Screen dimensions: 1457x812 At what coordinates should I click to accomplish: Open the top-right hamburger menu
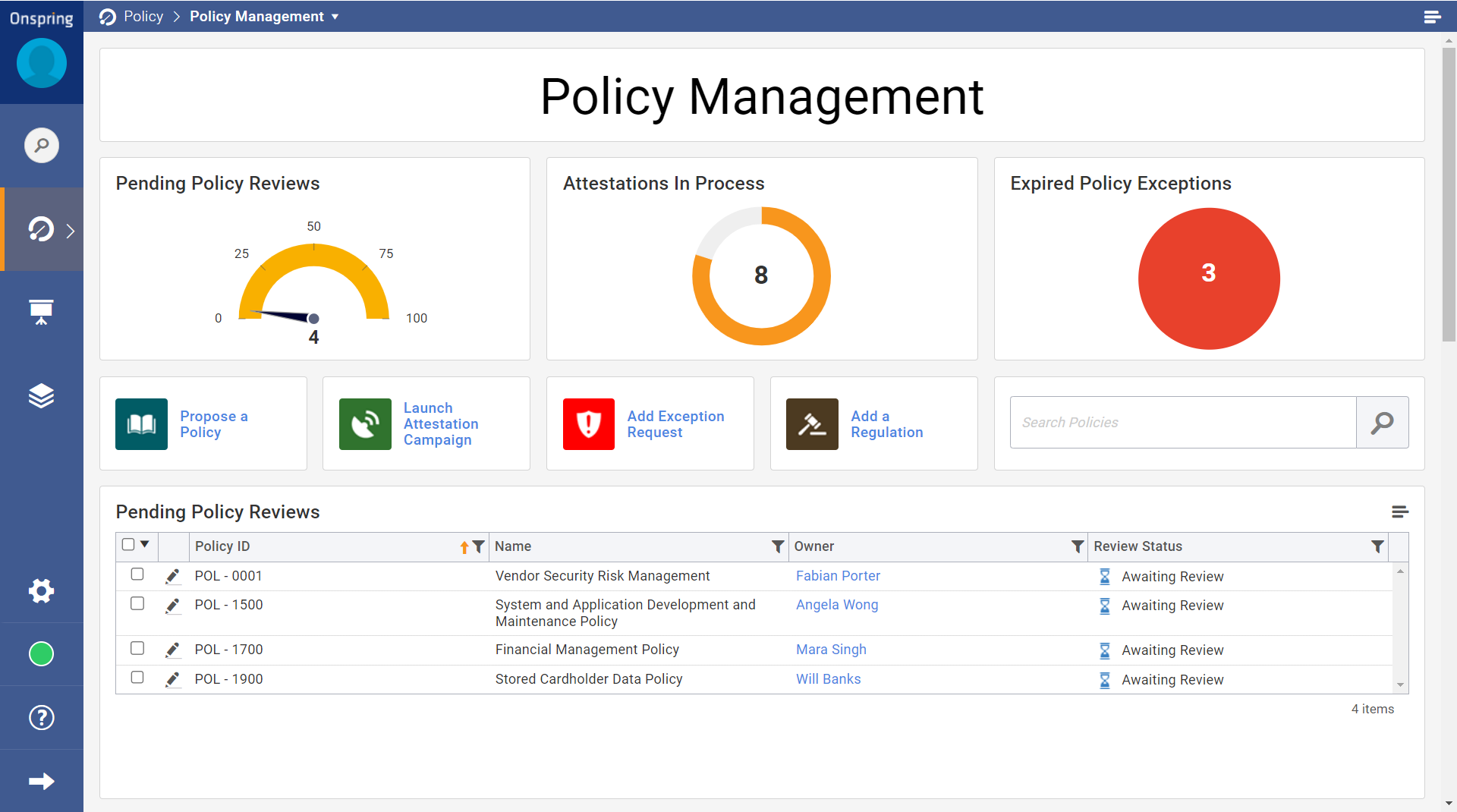point(1432,17)
